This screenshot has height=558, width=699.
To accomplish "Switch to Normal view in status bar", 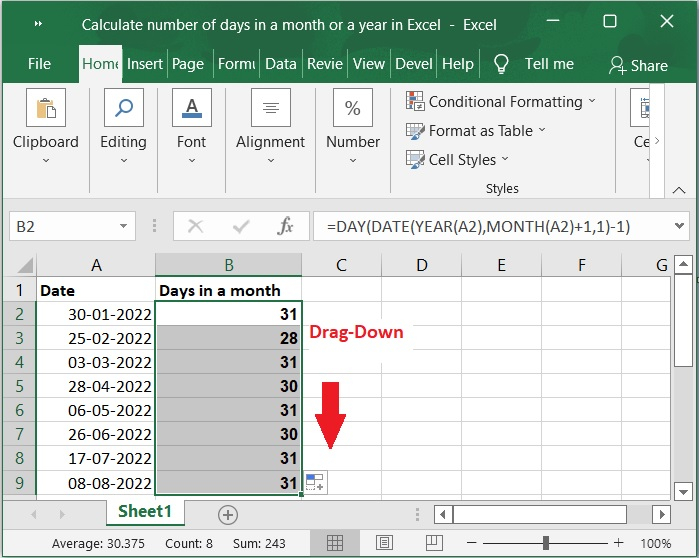I will (335, 543).
